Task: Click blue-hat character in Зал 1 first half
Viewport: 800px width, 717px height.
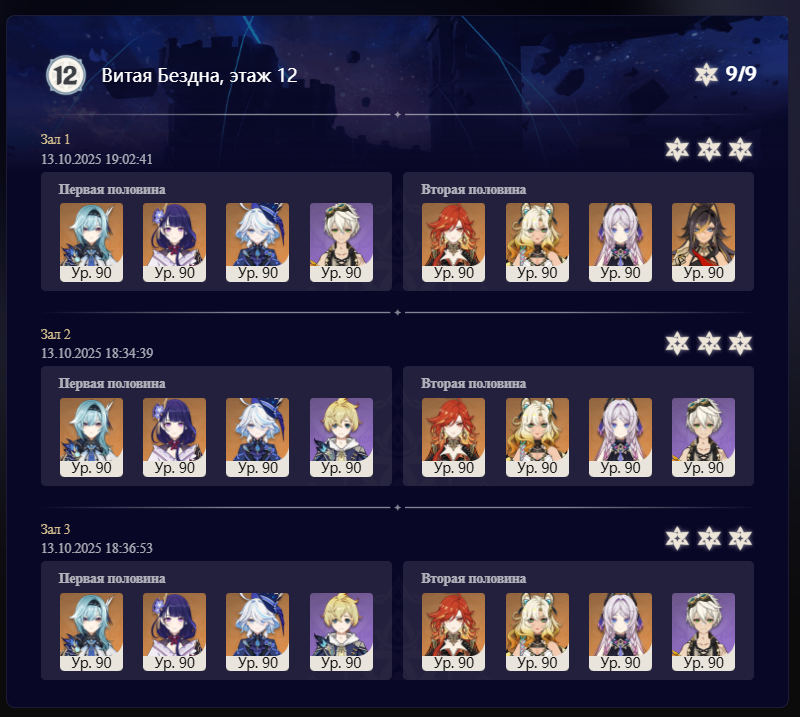Action: coord(258,242)
